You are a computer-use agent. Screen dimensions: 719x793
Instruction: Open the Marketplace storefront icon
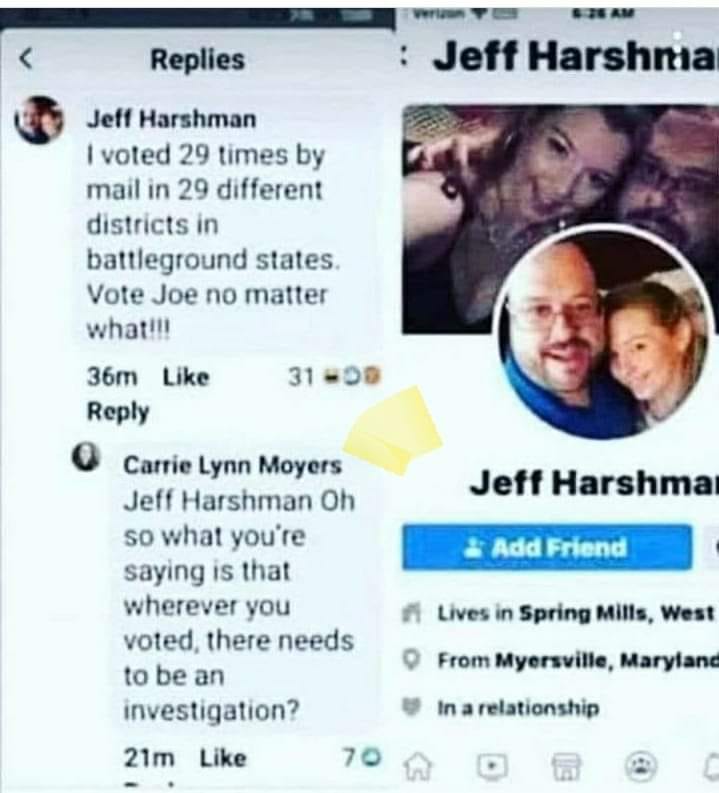tap(566, 766)
